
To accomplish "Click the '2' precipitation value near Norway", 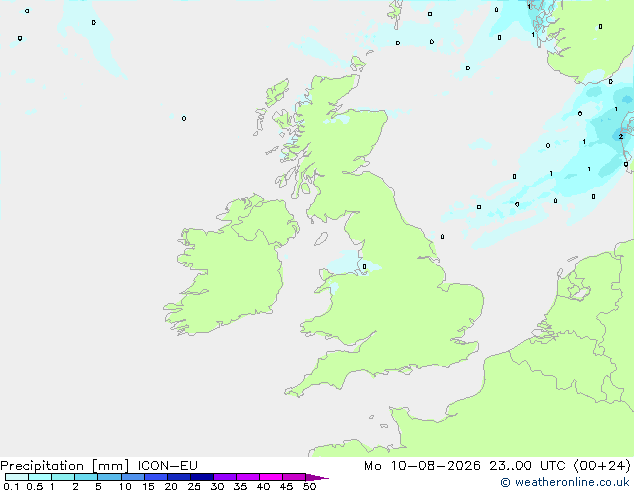I will point(621,137).
